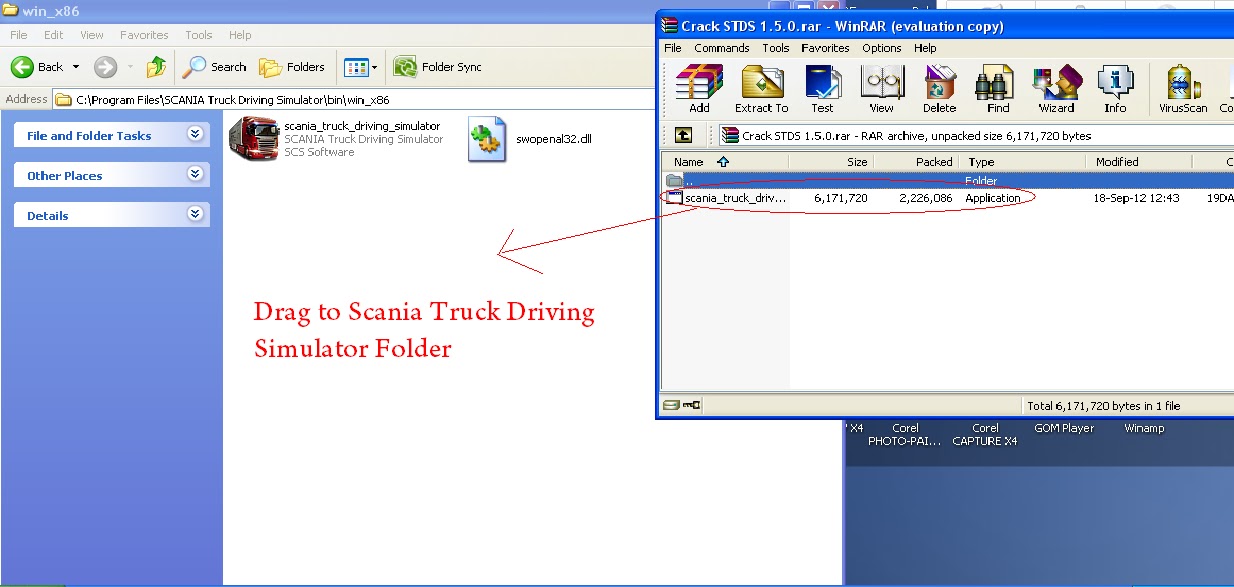Click the Test archive icon in WinRAR
Viewport: 1234px width, 587px height.
point(822,89)
